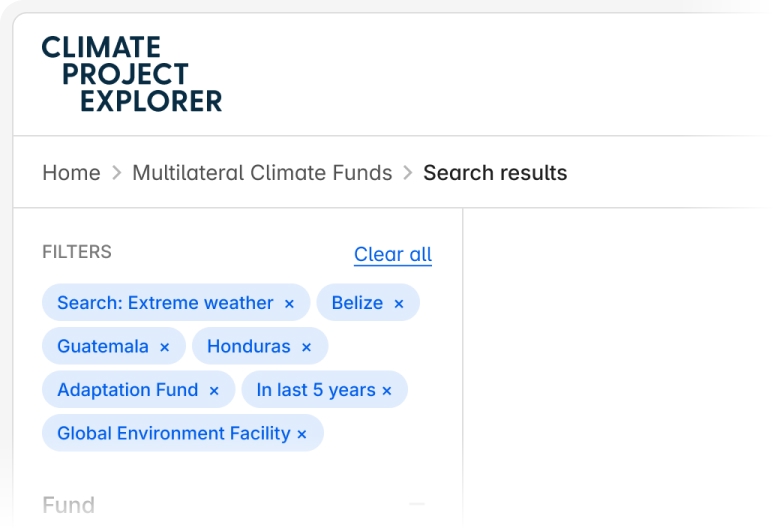Screen dimensions: 774x531
Task: Click the Fund section heading
Action: click(x=68, y=505)
